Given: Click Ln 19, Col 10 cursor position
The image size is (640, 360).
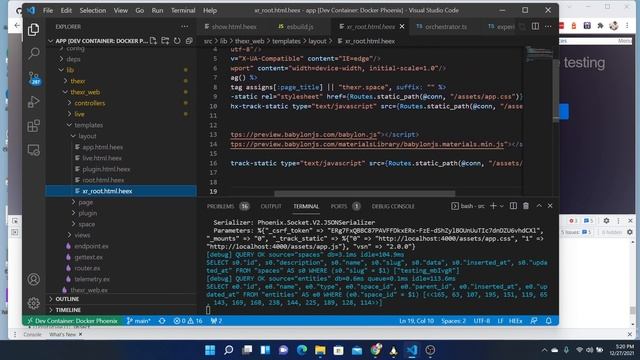Looking at the screenshot, I should click(416, 321).
